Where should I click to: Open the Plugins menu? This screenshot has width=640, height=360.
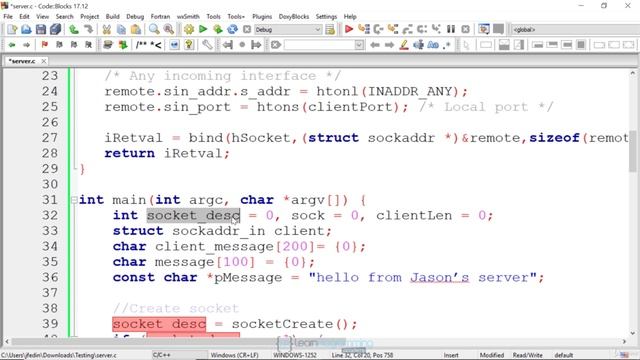[262, 16]
